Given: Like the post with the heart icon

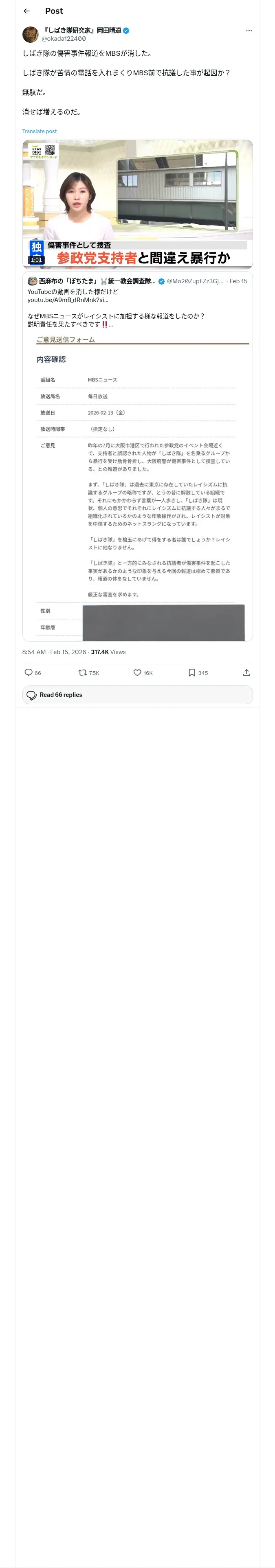Looking at the screenshot, I should point(137,672).
